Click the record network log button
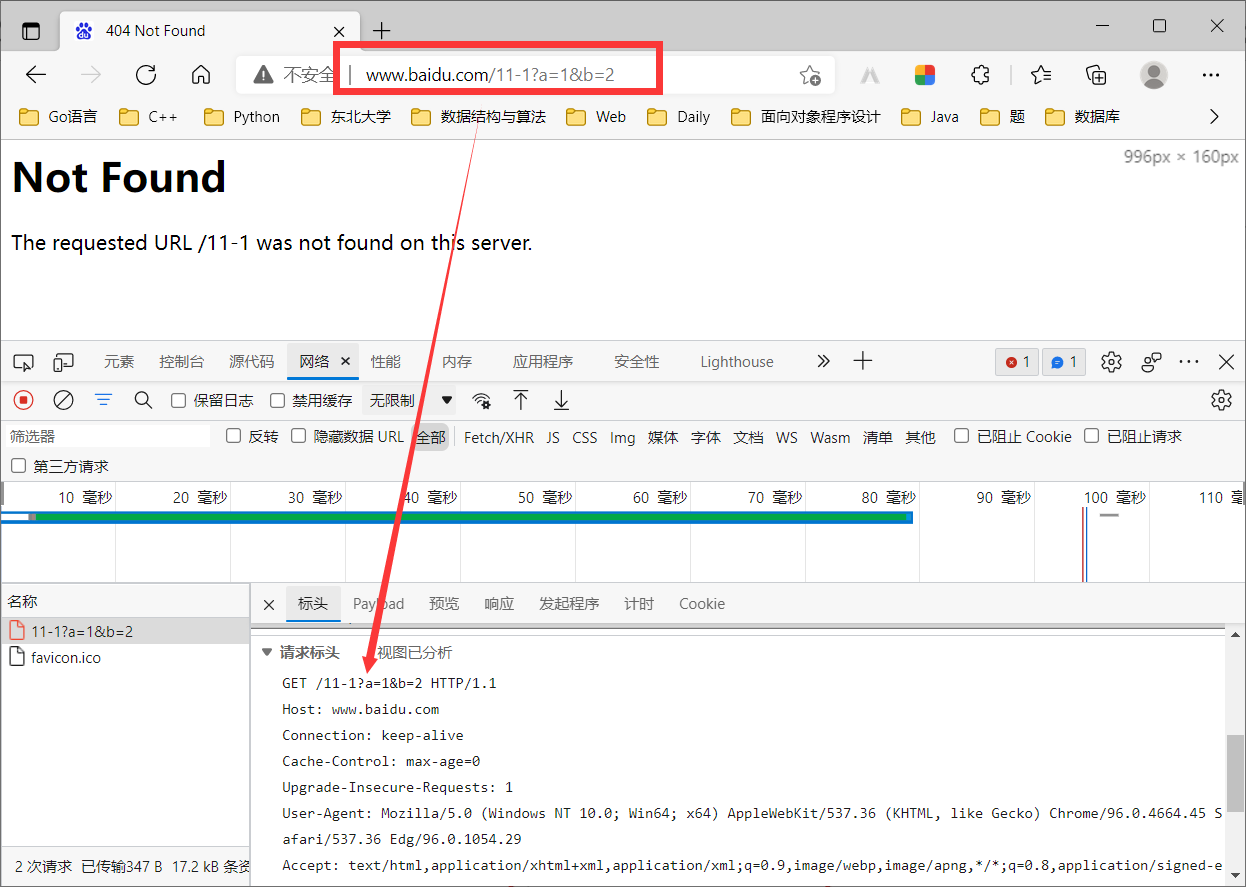Image resolution: width=1246 pixels, height=887 pixels. (24, 400)
